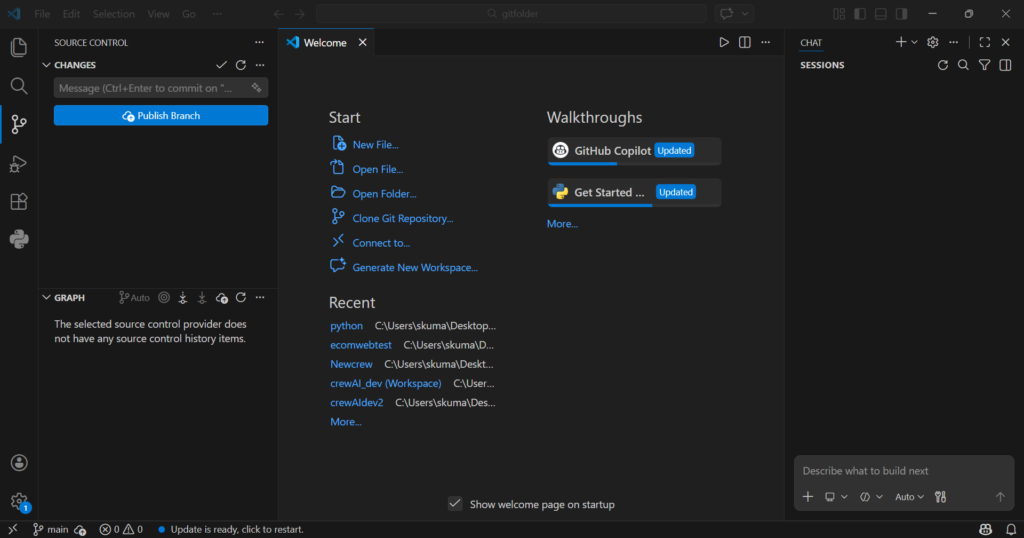The image size is (1024, 538).
Task: Collapse the Changes section
Action: [x=46, y=65]
